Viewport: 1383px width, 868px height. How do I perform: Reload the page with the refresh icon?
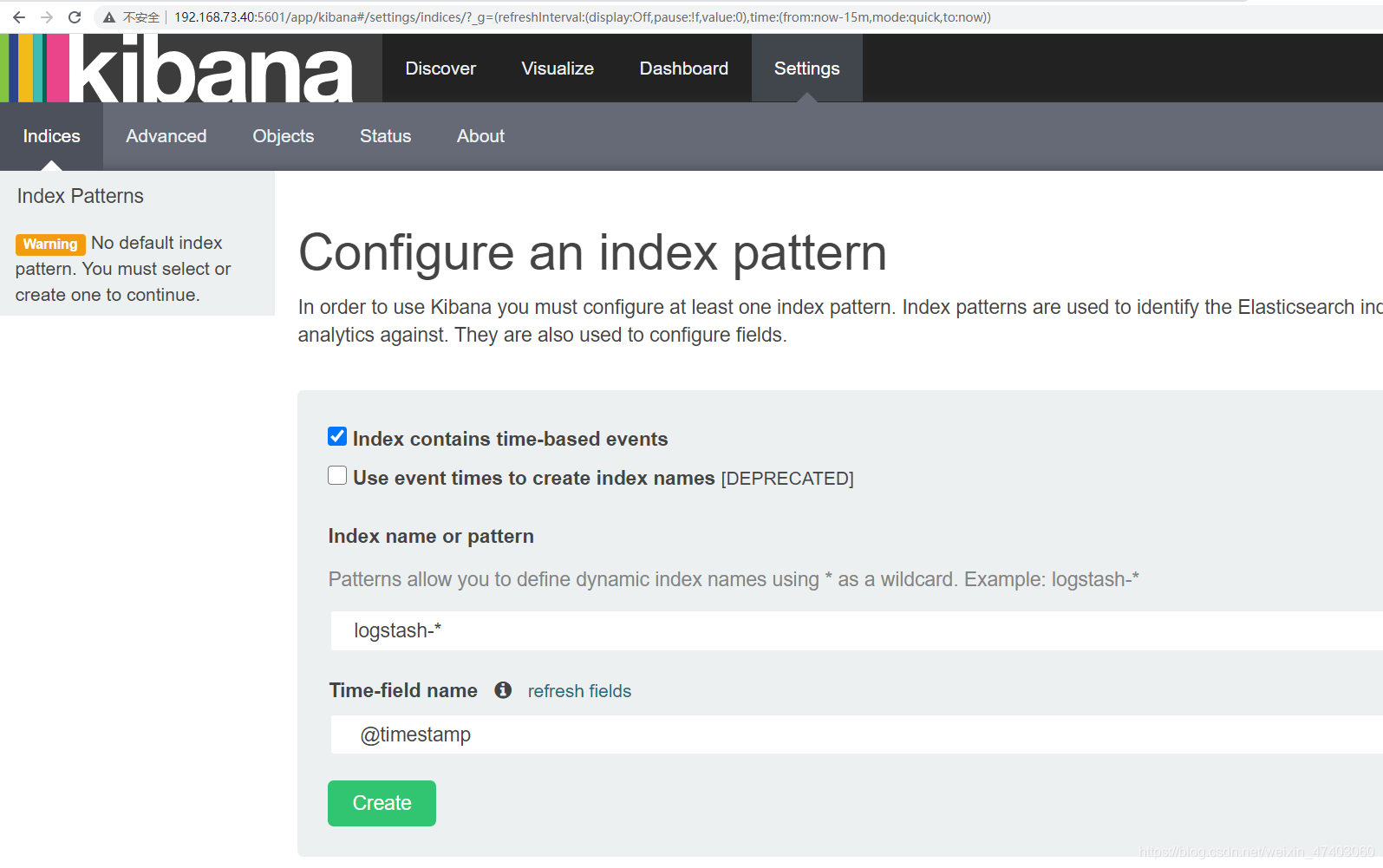coord(75,17)
